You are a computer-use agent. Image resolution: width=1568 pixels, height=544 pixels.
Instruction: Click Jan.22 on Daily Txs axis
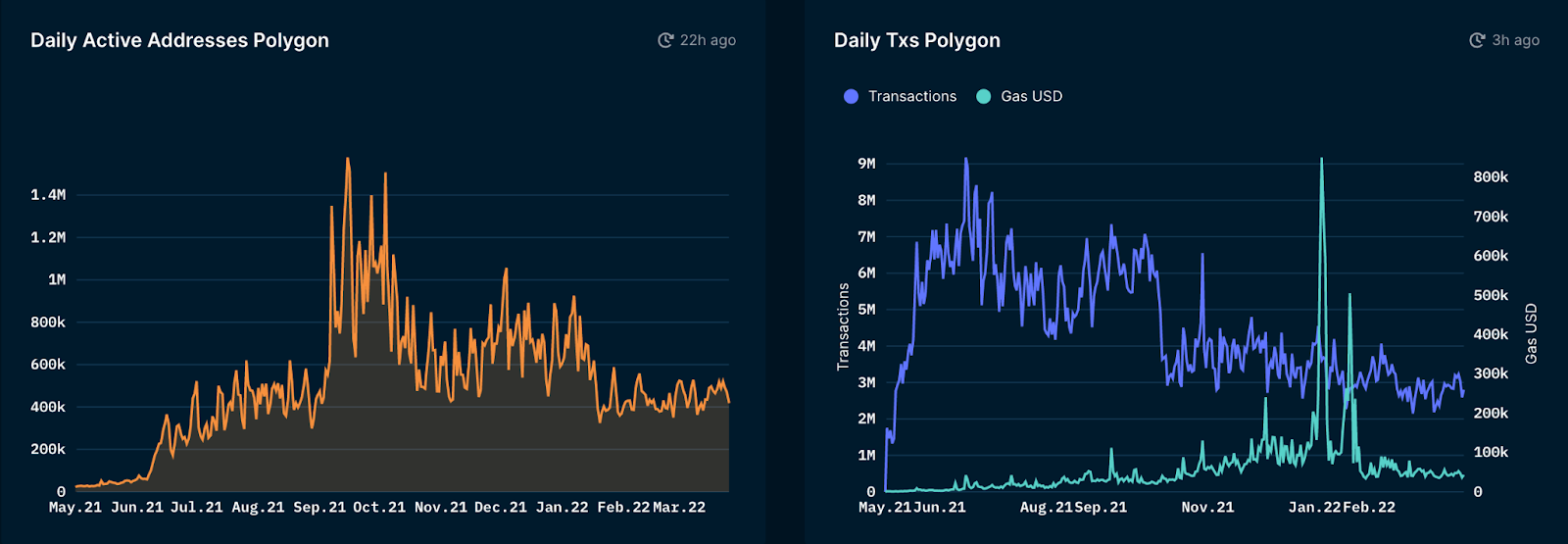(1314, 508)
